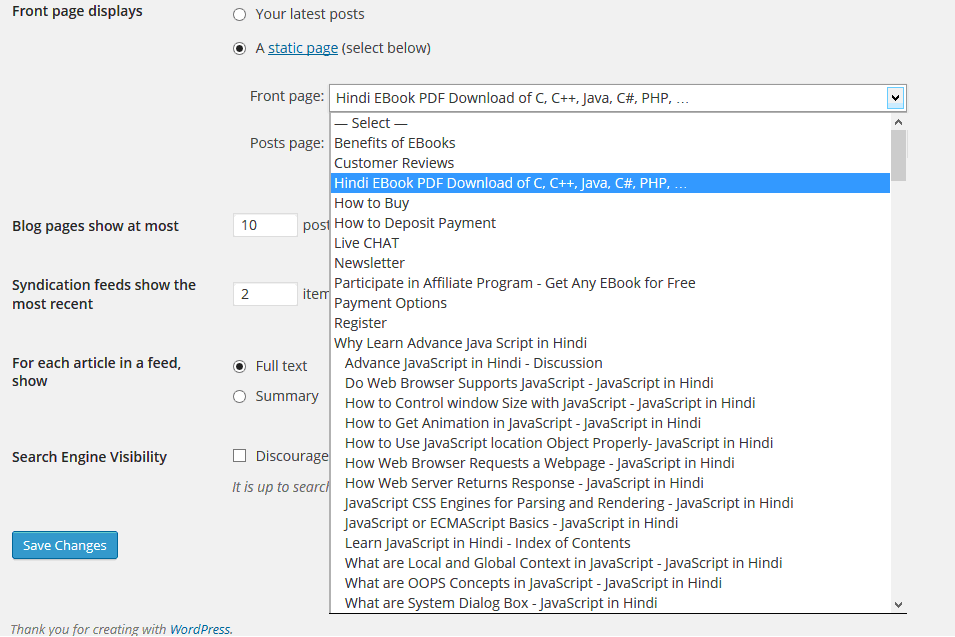Pick '— Select —' from the dropdown list
955x637 pixels.
pos(371,123)
